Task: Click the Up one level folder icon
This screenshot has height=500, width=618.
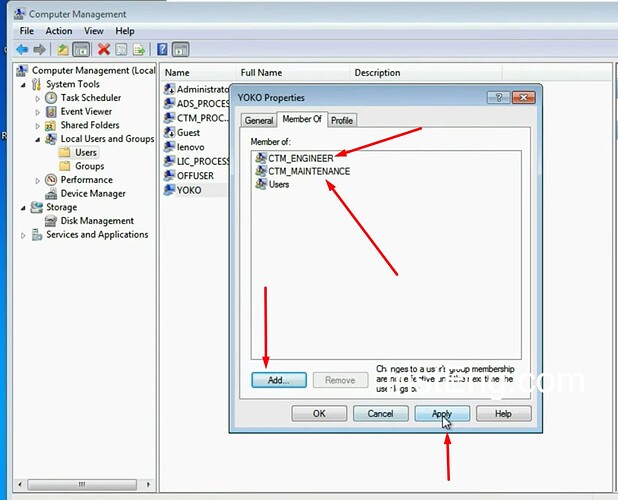Action: 63,50
